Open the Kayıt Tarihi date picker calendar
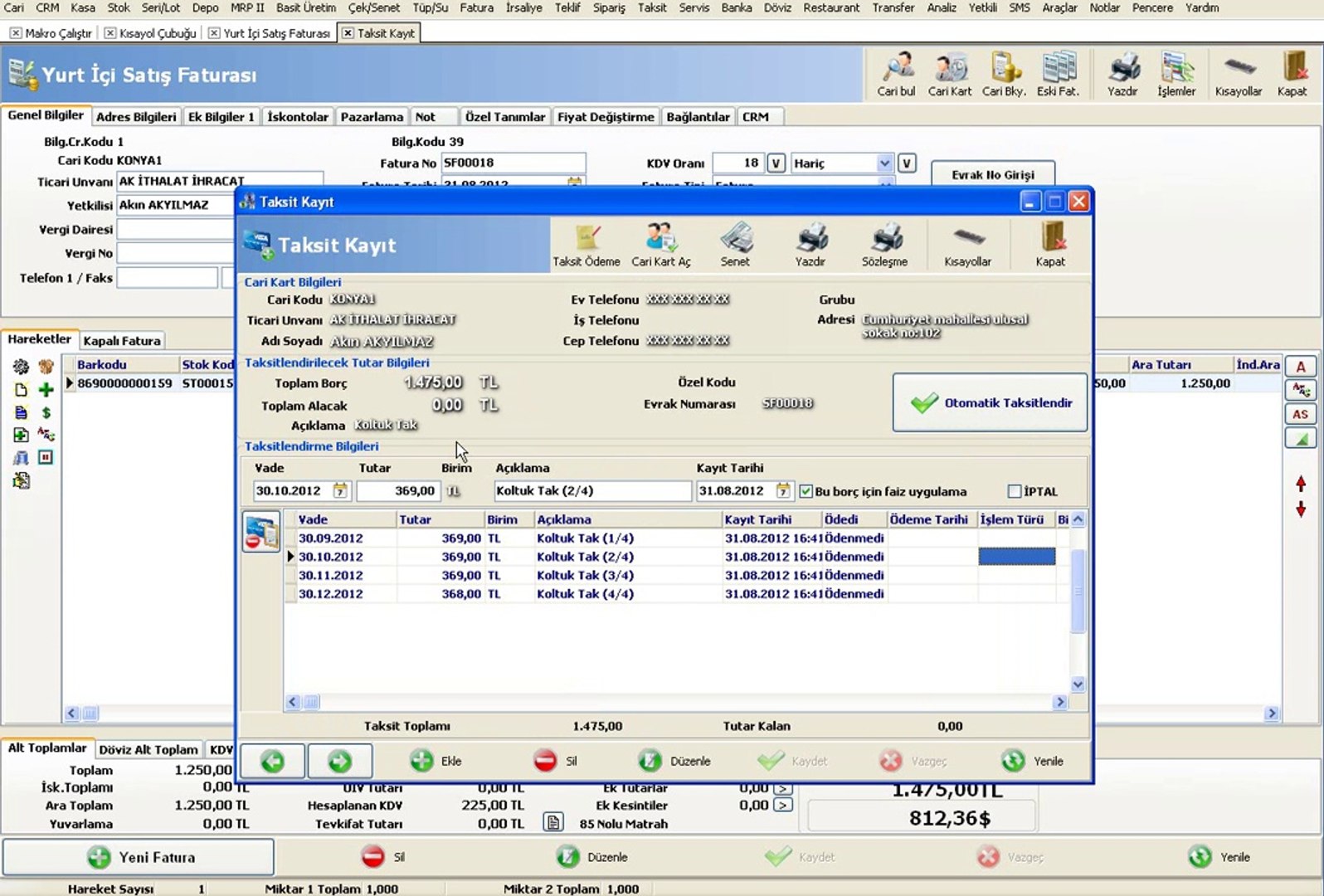The width and height of the screenshot is (1324, 896). (782, 490)
